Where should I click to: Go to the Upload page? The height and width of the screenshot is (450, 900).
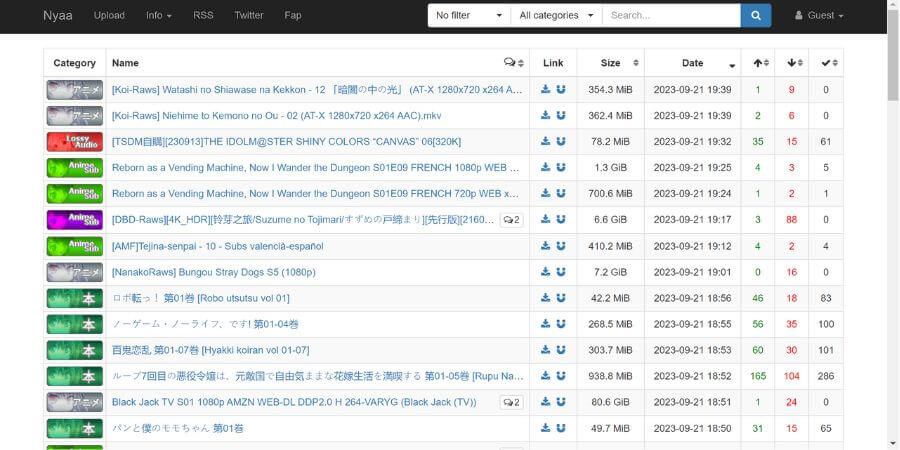click(x=109, y=15)
